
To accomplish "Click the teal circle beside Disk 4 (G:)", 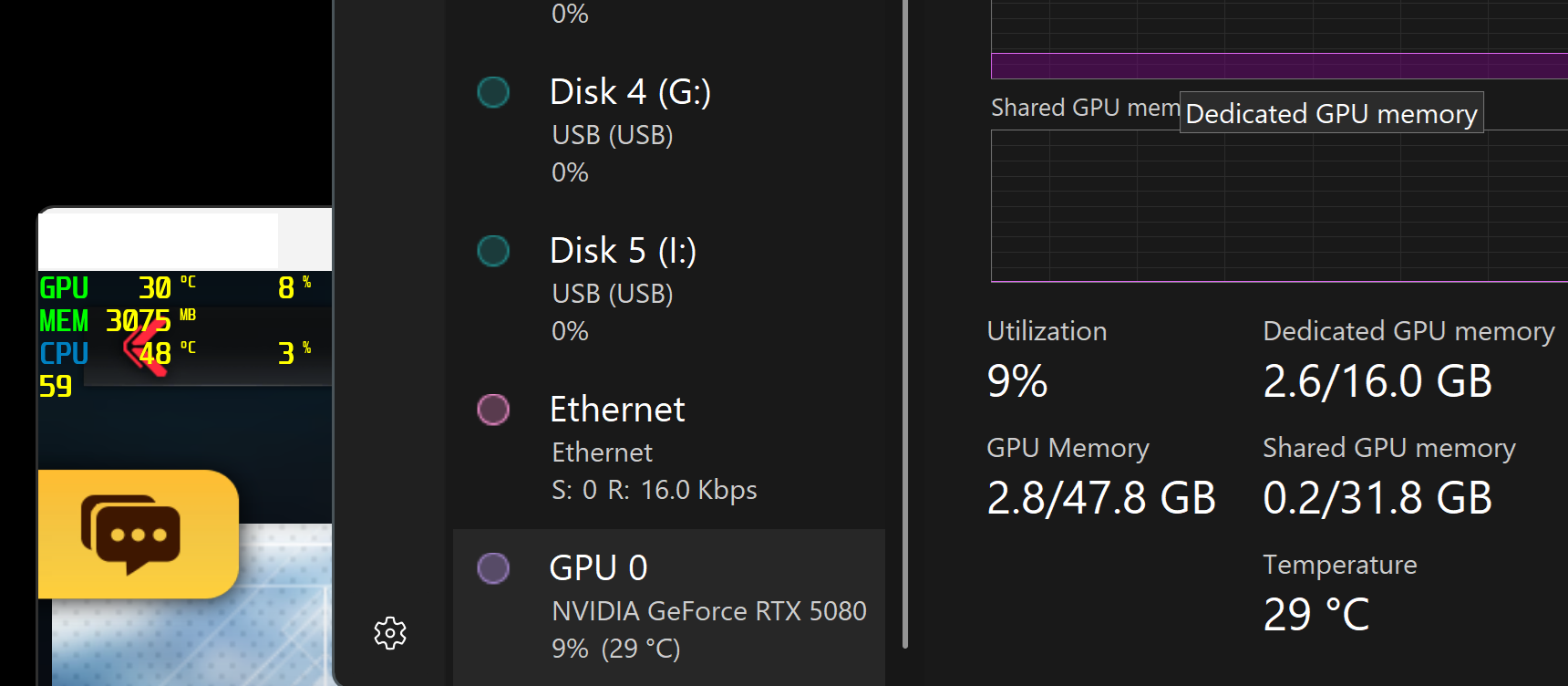I will click(x=493, y=92).
